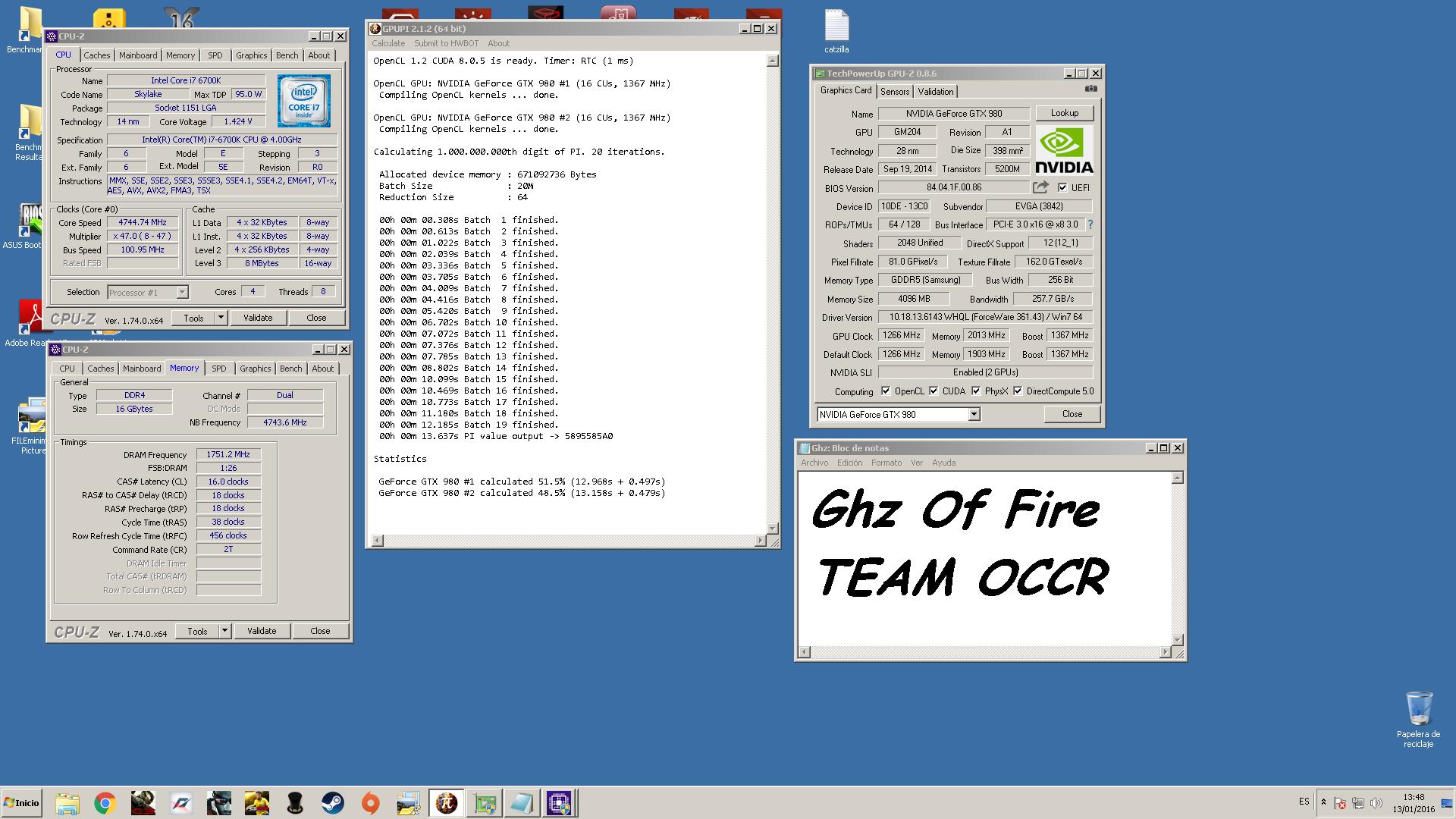Open Submit to HWBOT menu in GPUPI
The width and height of the screenshot is (1456, 819).
point(447,43)
